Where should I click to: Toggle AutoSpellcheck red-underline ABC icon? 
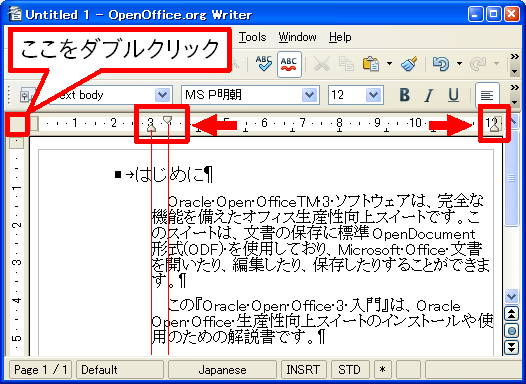[x=289, y=64]
